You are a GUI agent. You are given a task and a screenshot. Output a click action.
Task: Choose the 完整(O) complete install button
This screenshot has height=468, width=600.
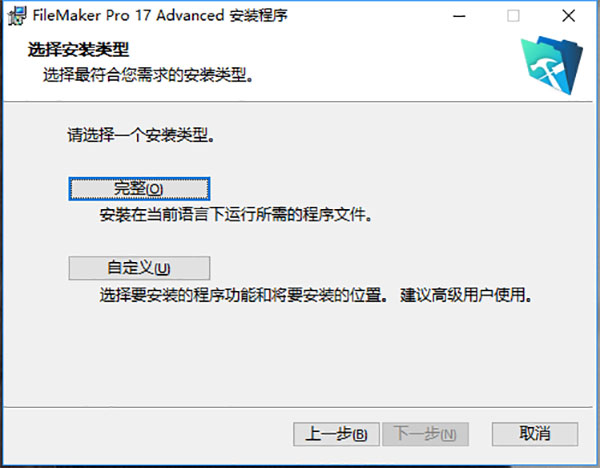[139, 189]
